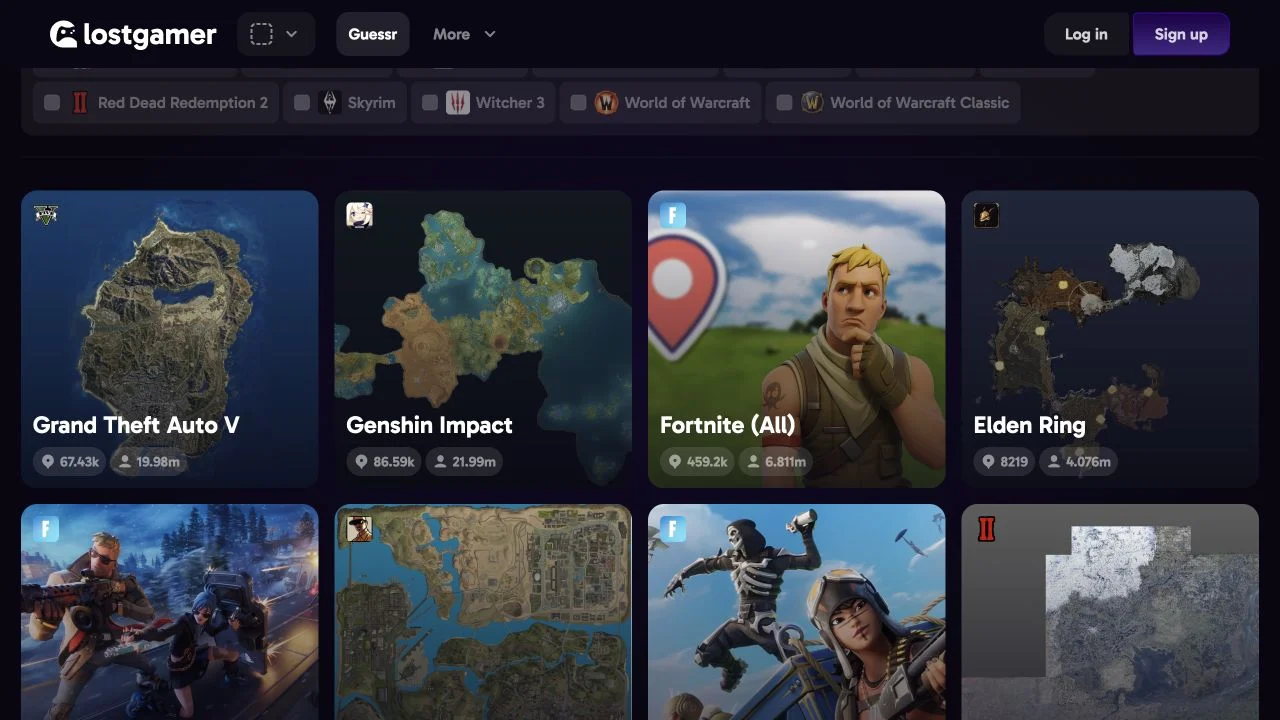Select the World of Warcraft Classic checkbox
The width and height of the screenshot is (1280, 720).
784,102
